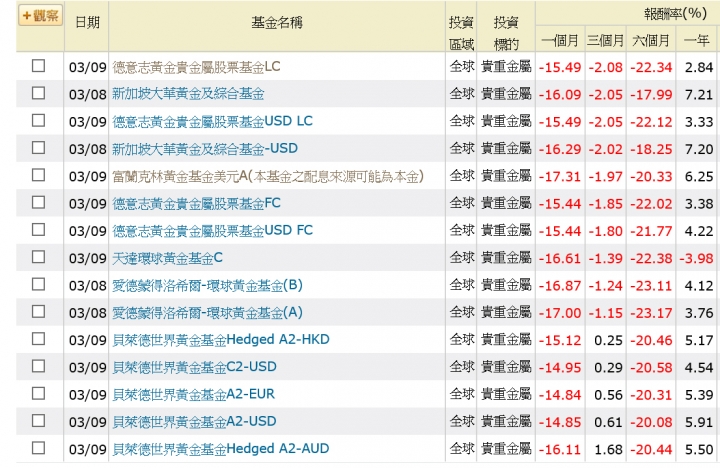The height and width of the screenshot is (468, 720).
Task: Click the 投資標的 column header
Action: (506, 33)
